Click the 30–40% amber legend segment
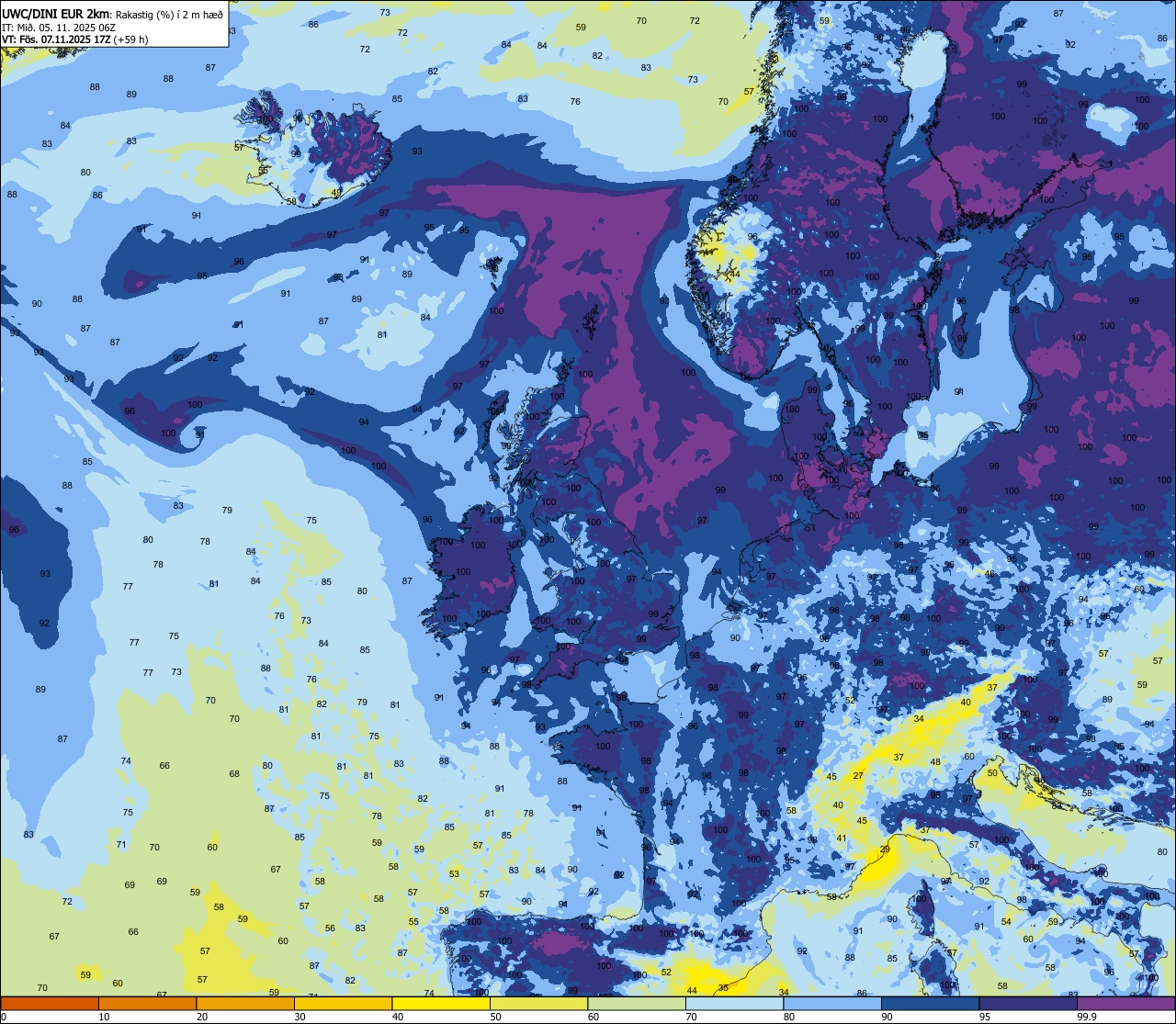Screen dimensions: 1176x1024 [x=343, y=1003]
